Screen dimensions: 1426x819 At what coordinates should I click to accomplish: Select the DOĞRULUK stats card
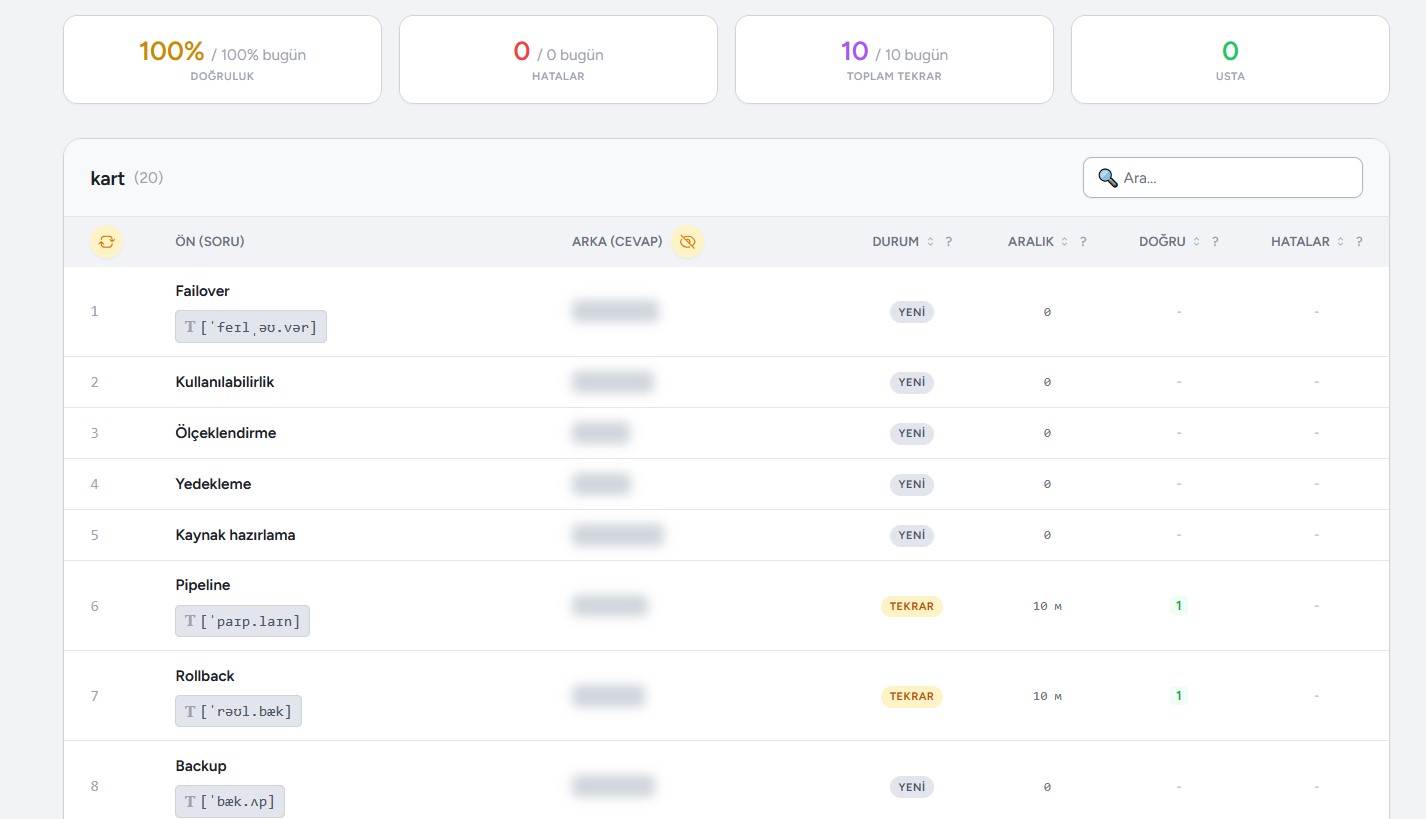click(222, 59)
